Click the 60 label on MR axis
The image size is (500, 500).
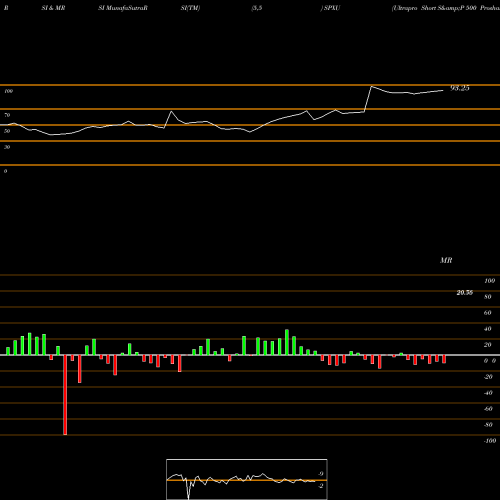[x=488, y=313]
